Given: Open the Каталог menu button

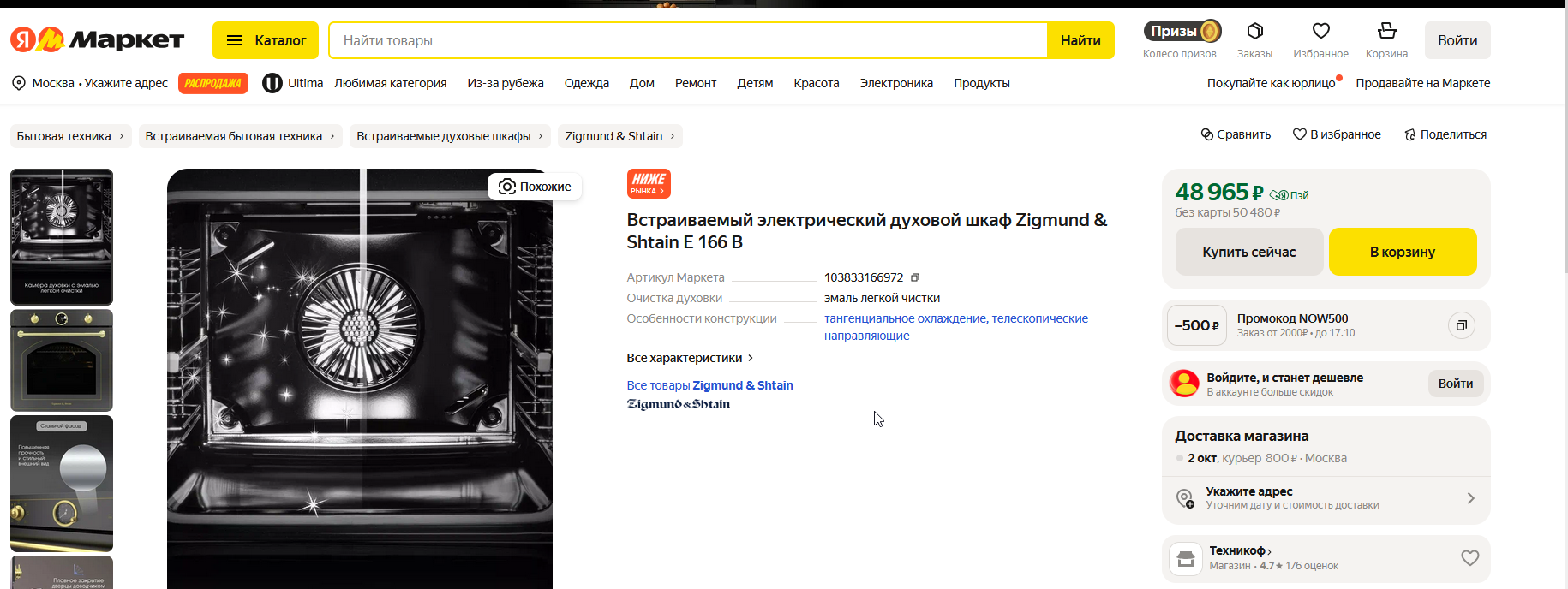Looking at the screenshot, I should tap(266, 40).
